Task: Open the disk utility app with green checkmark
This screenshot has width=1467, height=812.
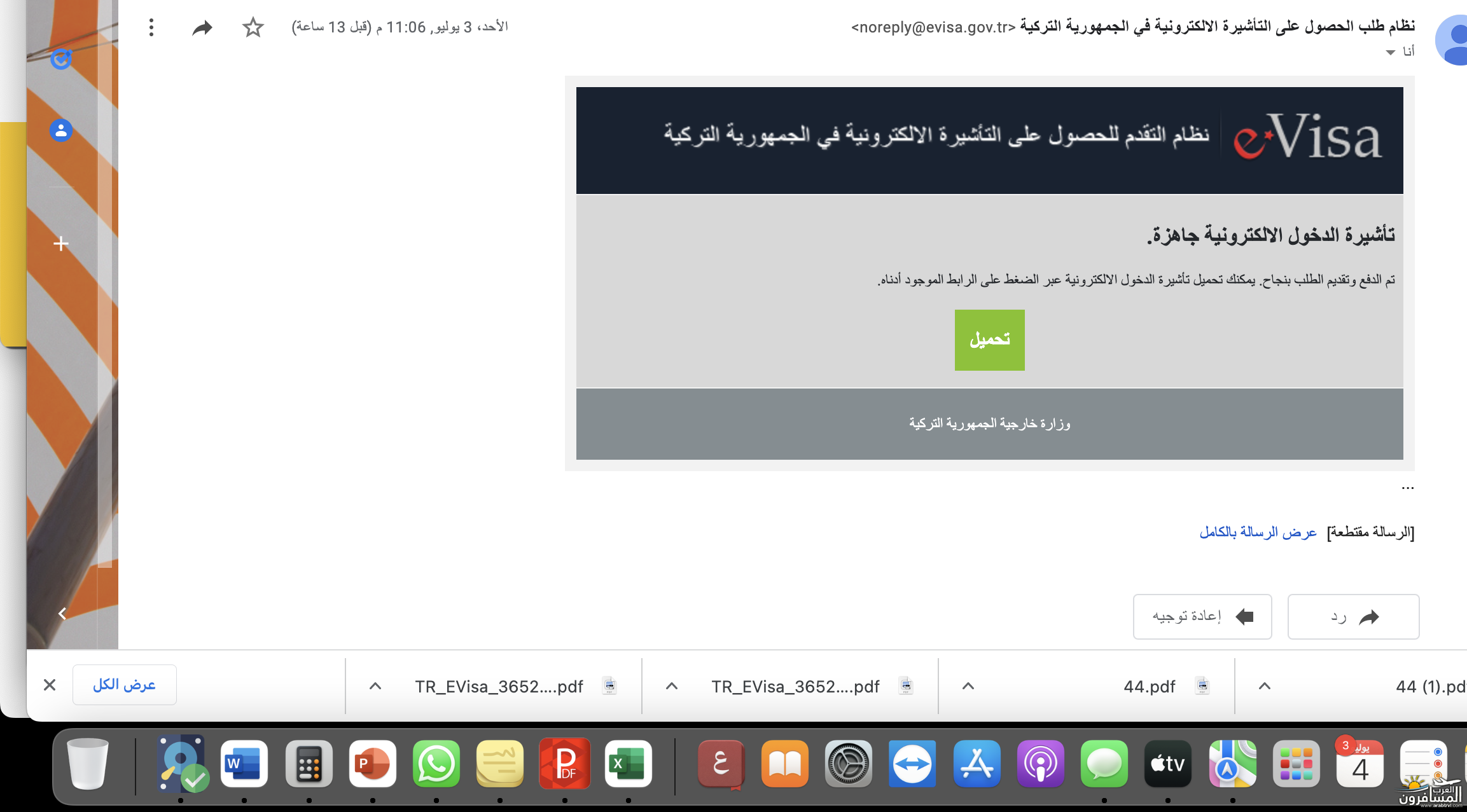Action: coord(182,764)
